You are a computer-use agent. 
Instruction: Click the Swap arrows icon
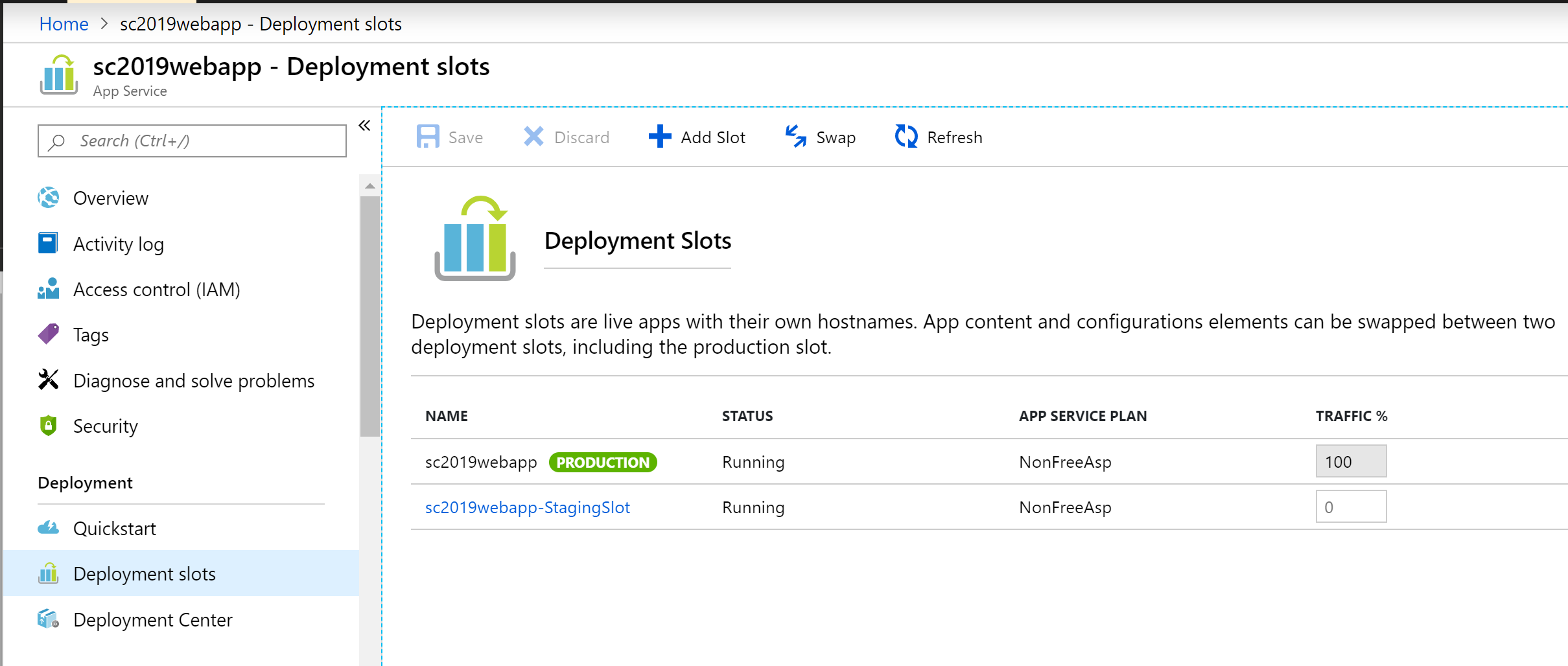(x=796, y=137)
